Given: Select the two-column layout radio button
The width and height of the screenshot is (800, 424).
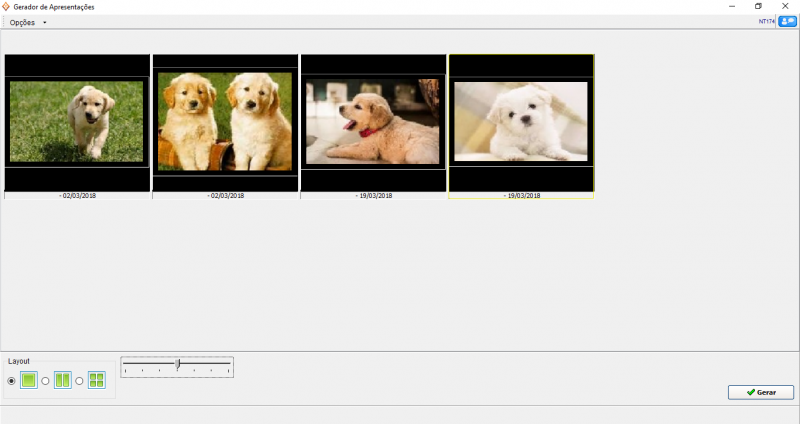Looking at the screenshot, I should (x=45, y=381).
